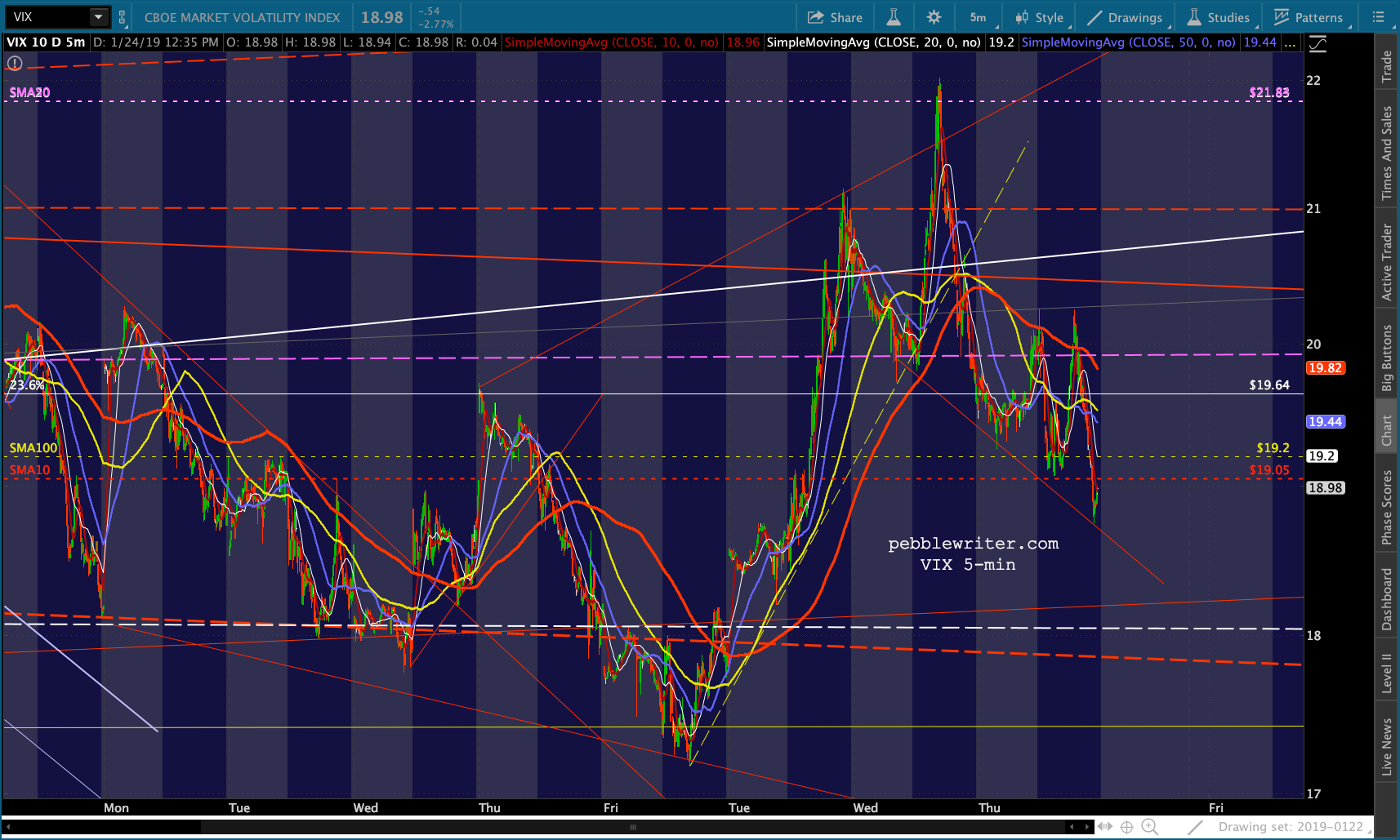1400x840 pixels.
Task: Select the active drawing line tool icon
Action: [x=1195, y=827]
